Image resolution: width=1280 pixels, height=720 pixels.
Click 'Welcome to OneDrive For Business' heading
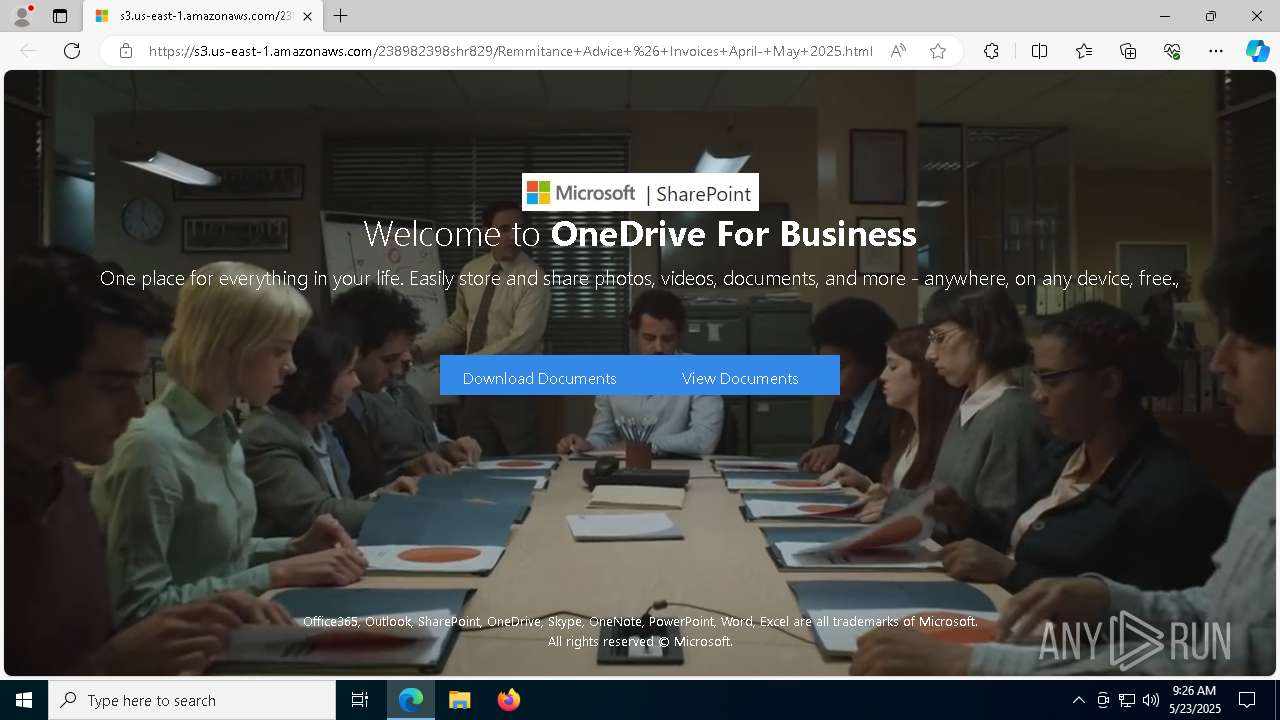[640, 234]
